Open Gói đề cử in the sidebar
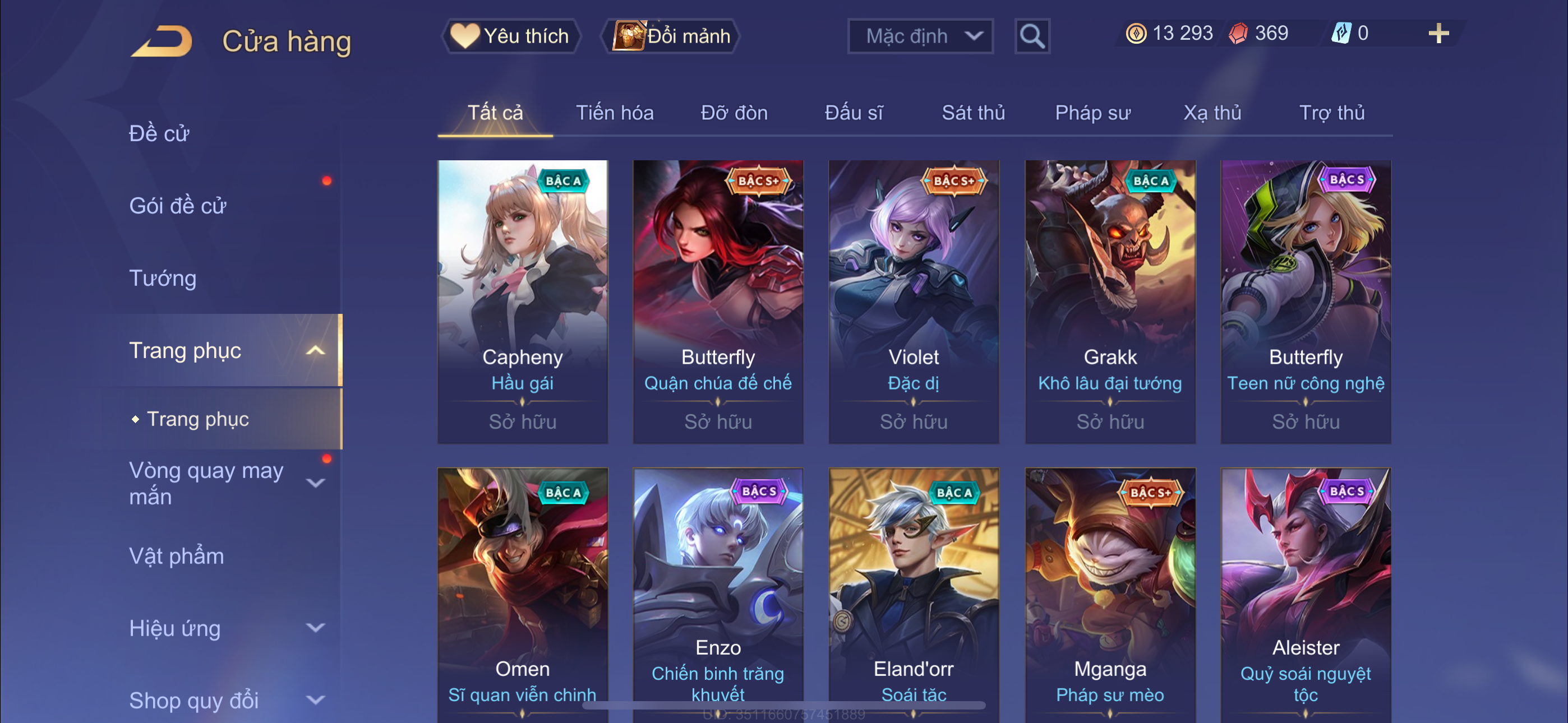 tap(178, 206)
